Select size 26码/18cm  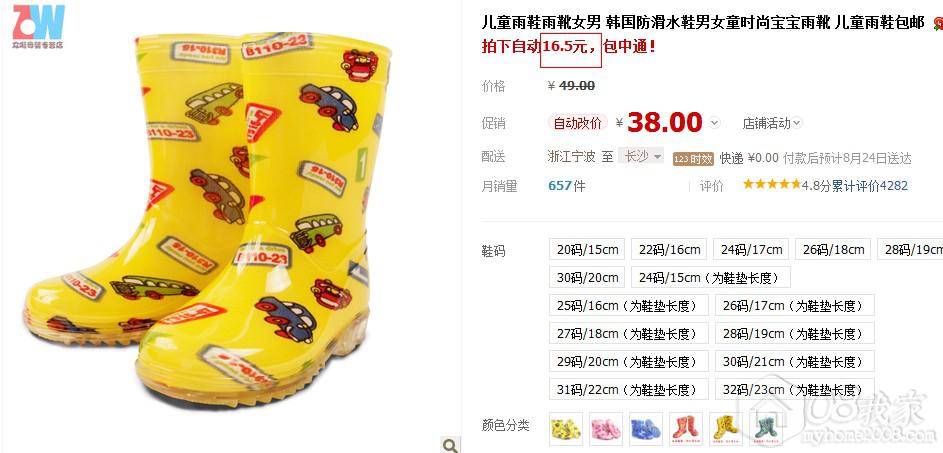point(834,249)
